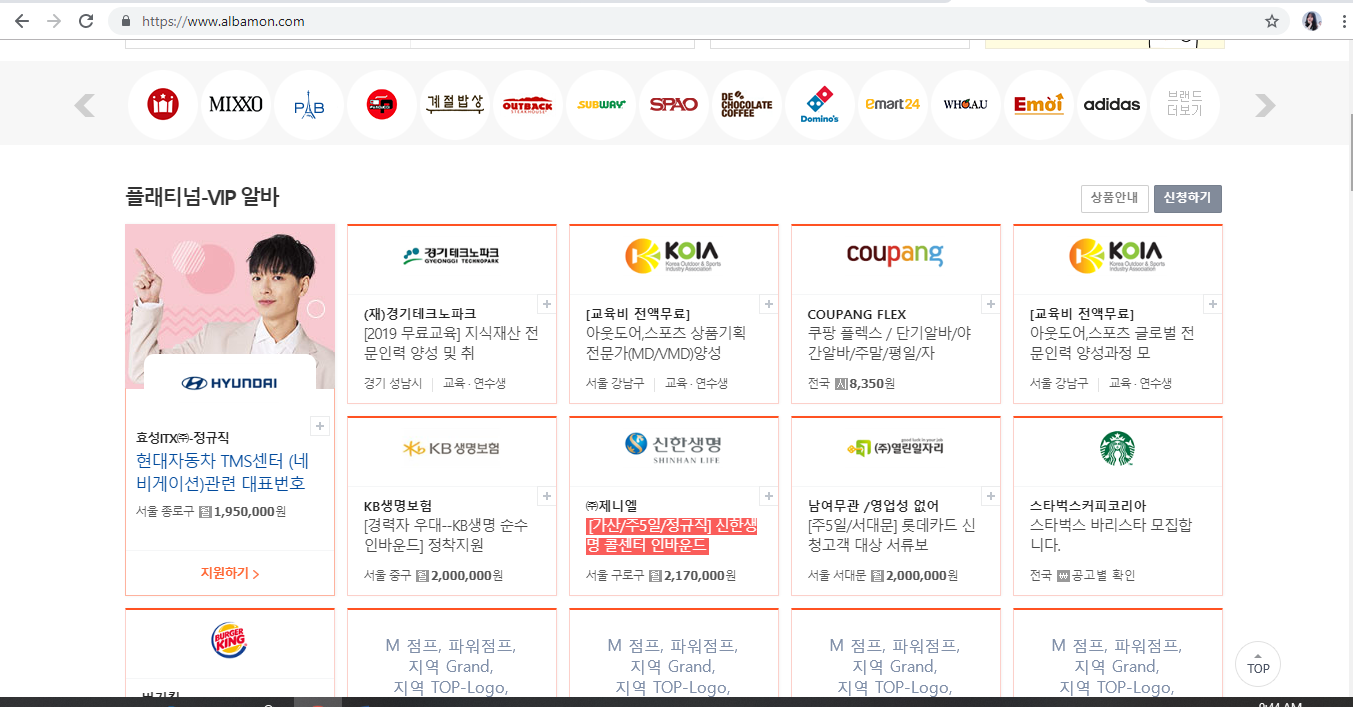The width and height of the screenshot is (1353, 707).
Task: Open the red castle brand logo
Action: [x=163, y=105]
